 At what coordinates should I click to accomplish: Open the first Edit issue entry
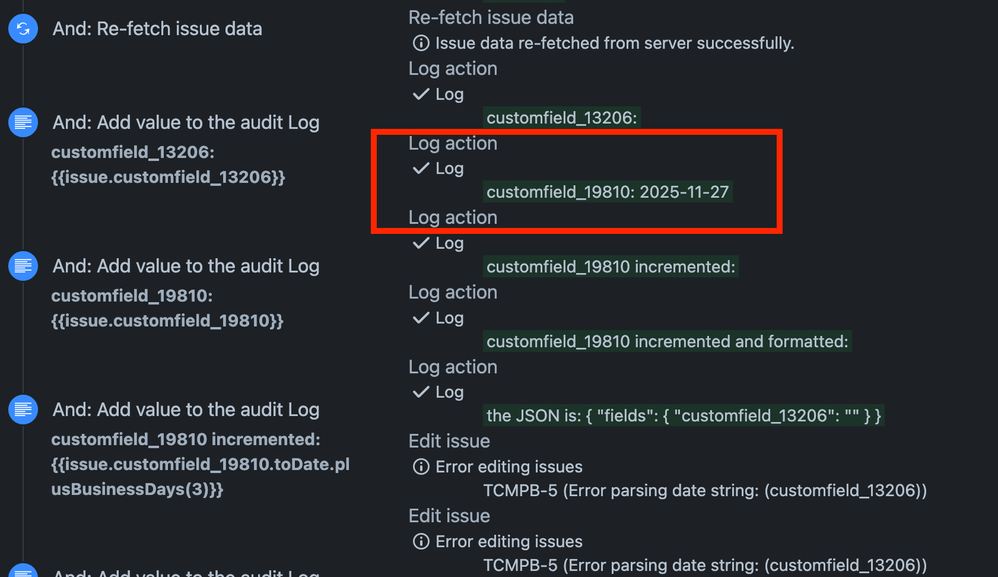click(448, 441)
